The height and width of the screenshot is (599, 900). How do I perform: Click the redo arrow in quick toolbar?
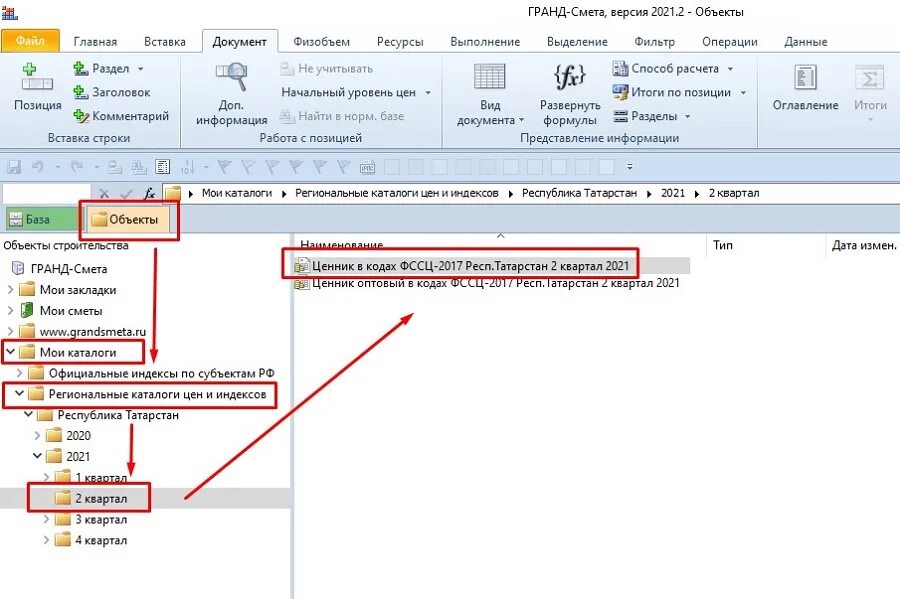(76, 167)
